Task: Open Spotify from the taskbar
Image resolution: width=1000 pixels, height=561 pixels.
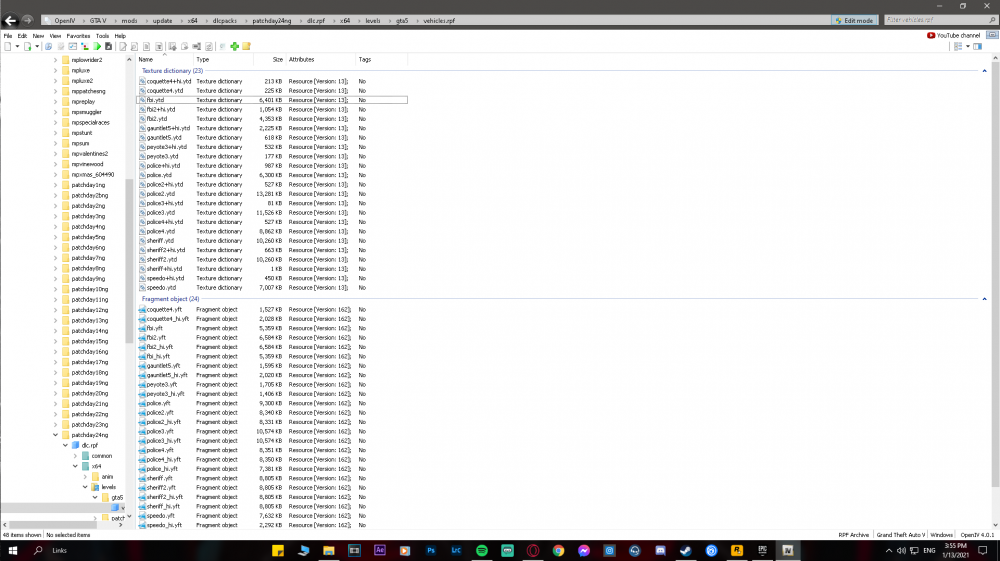Action: coord(482,550)
